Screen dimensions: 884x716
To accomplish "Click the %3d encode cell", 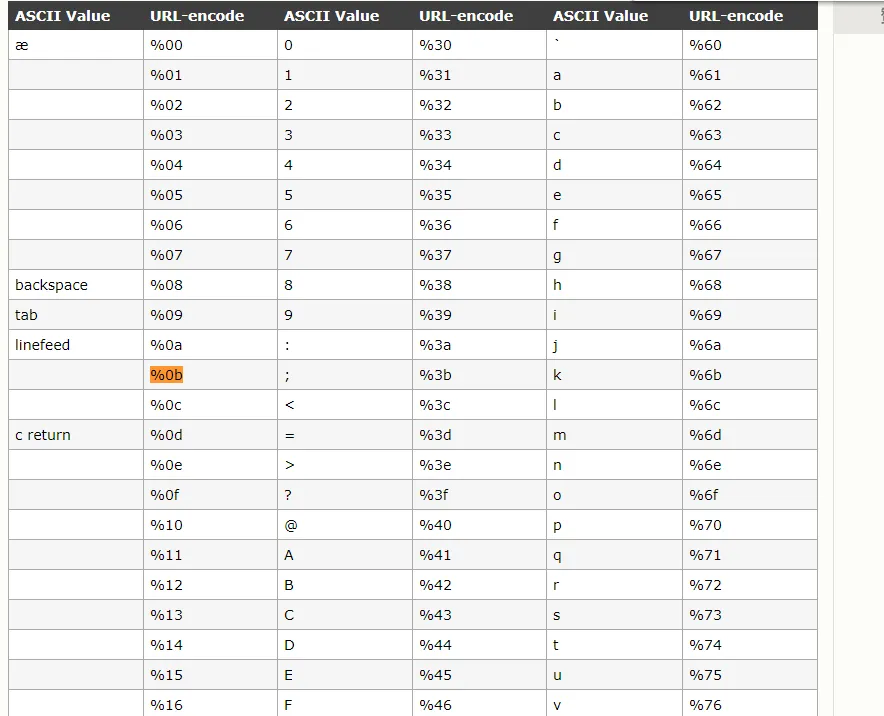I will tap(436, 435).
